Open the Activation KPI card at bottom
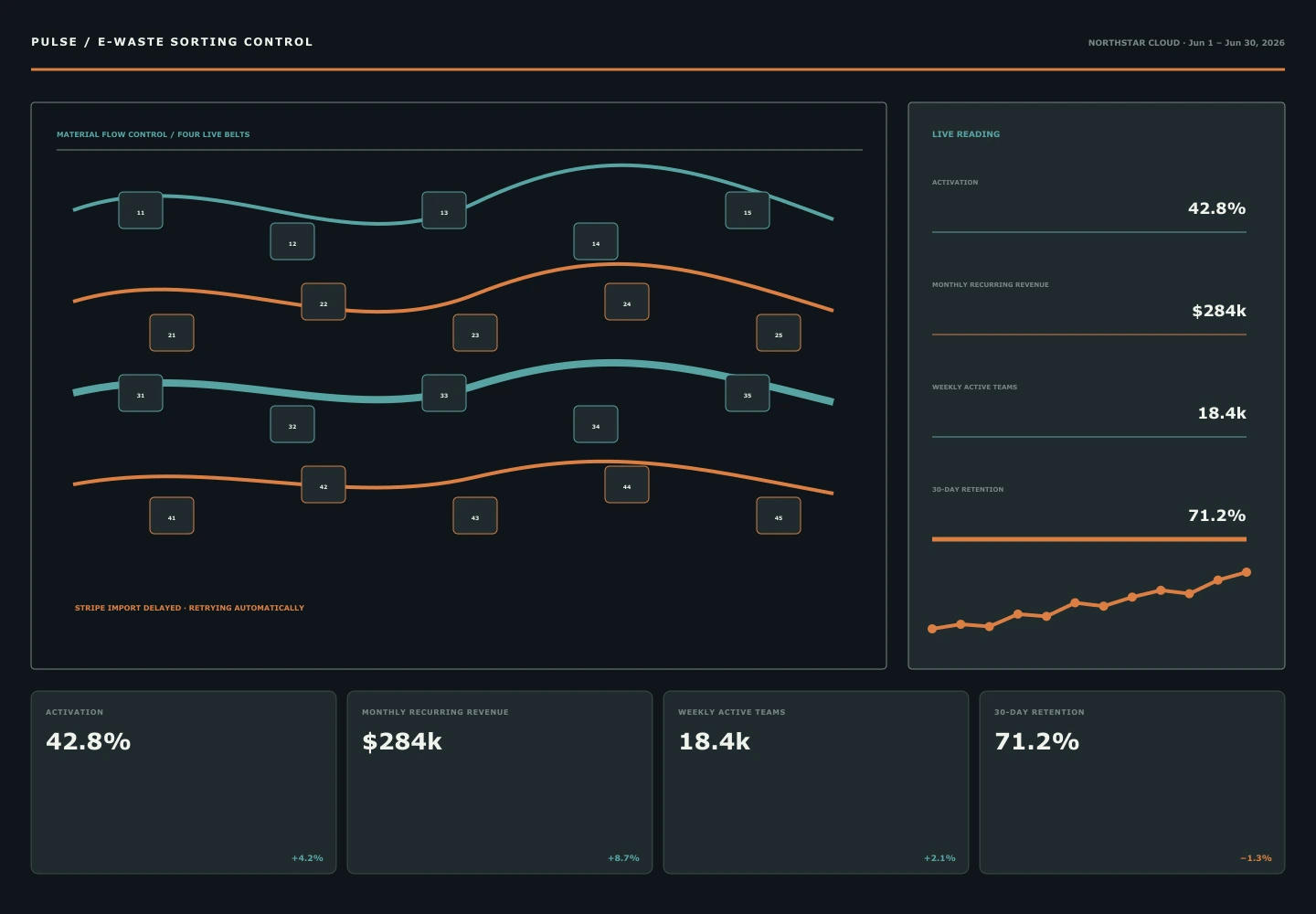 pyautogui.click(x=184, y=782)
